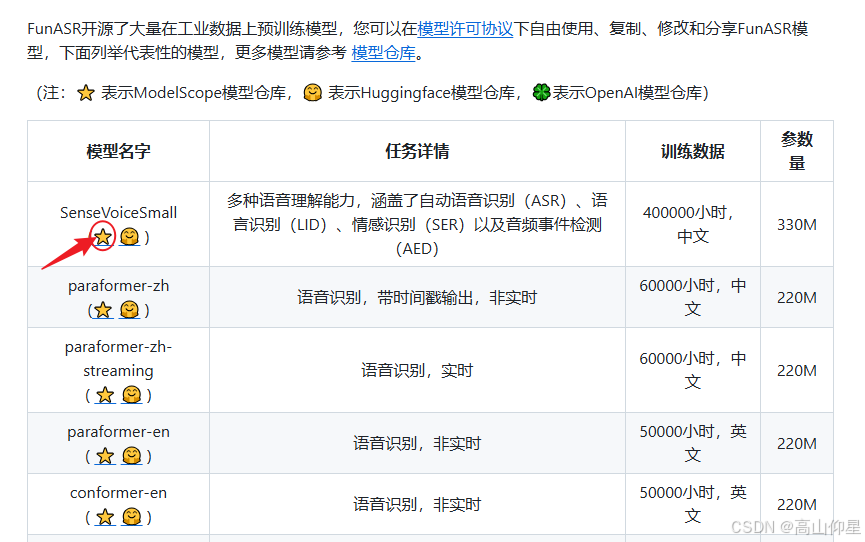Open Huggingface emoji link for SenseVoiceSmall

(x=130, y=237)
